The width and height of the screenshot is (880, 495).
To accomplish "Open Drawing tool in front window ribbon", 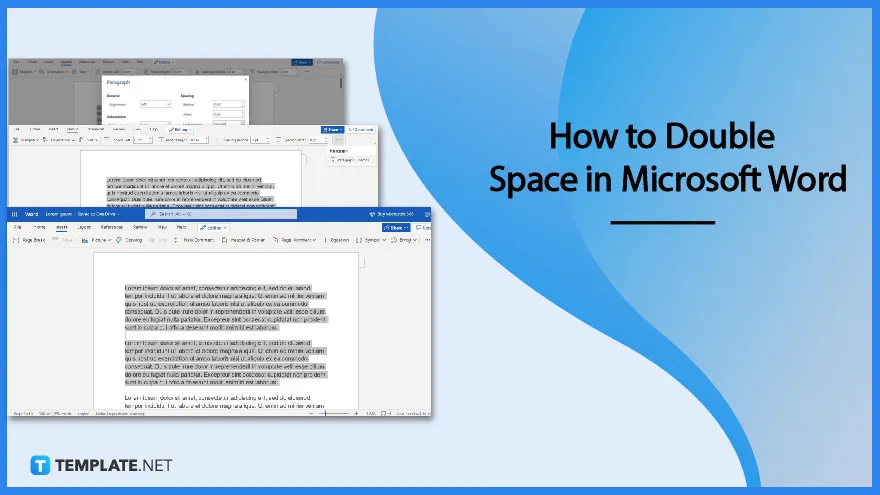I will click(x=129, y=240).
